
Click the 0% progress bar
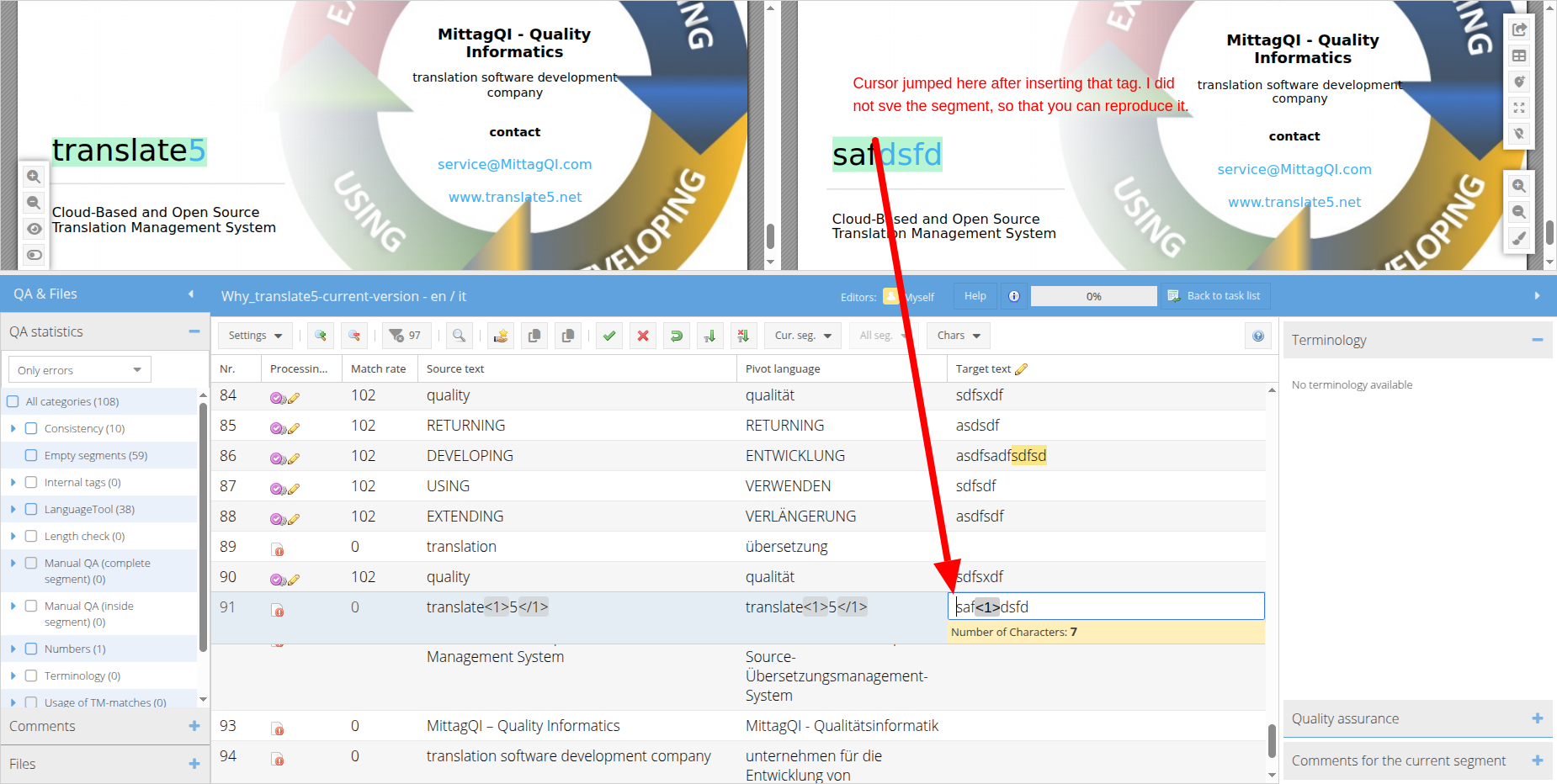[x=1093, y=296]
